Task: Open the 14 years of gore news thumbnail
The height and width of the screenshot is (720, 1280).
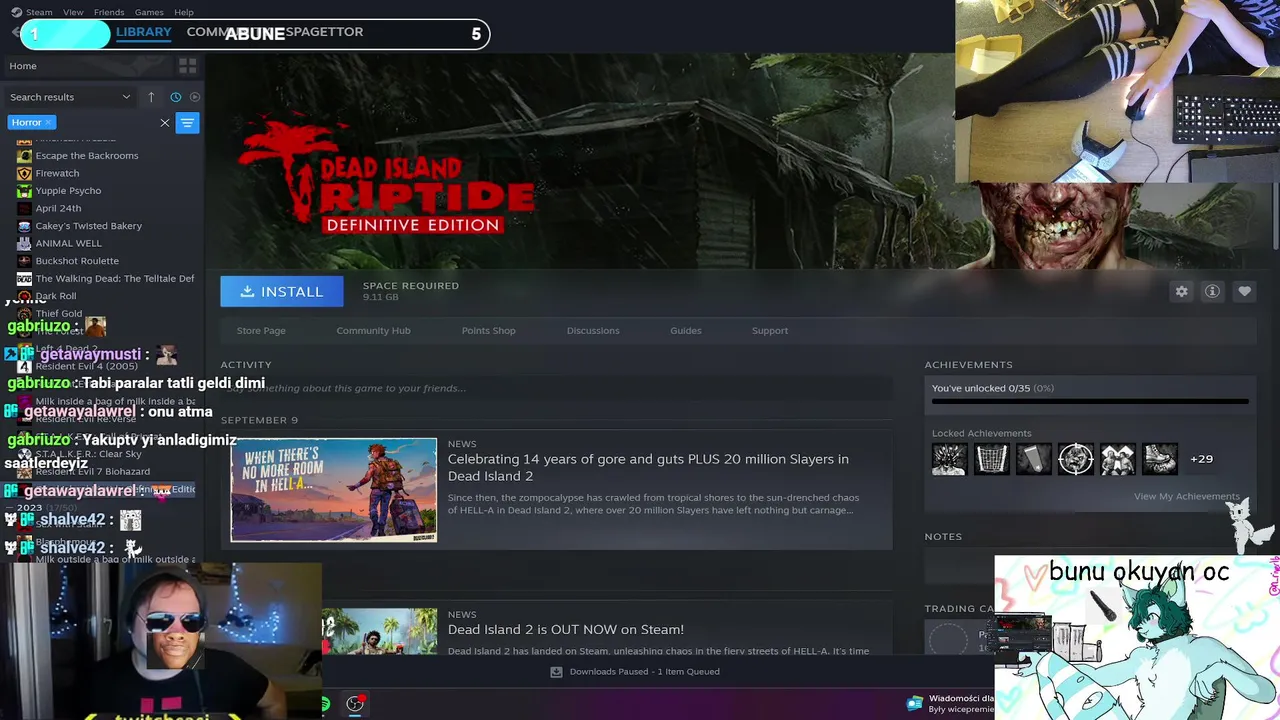Action: click(333, 490)
